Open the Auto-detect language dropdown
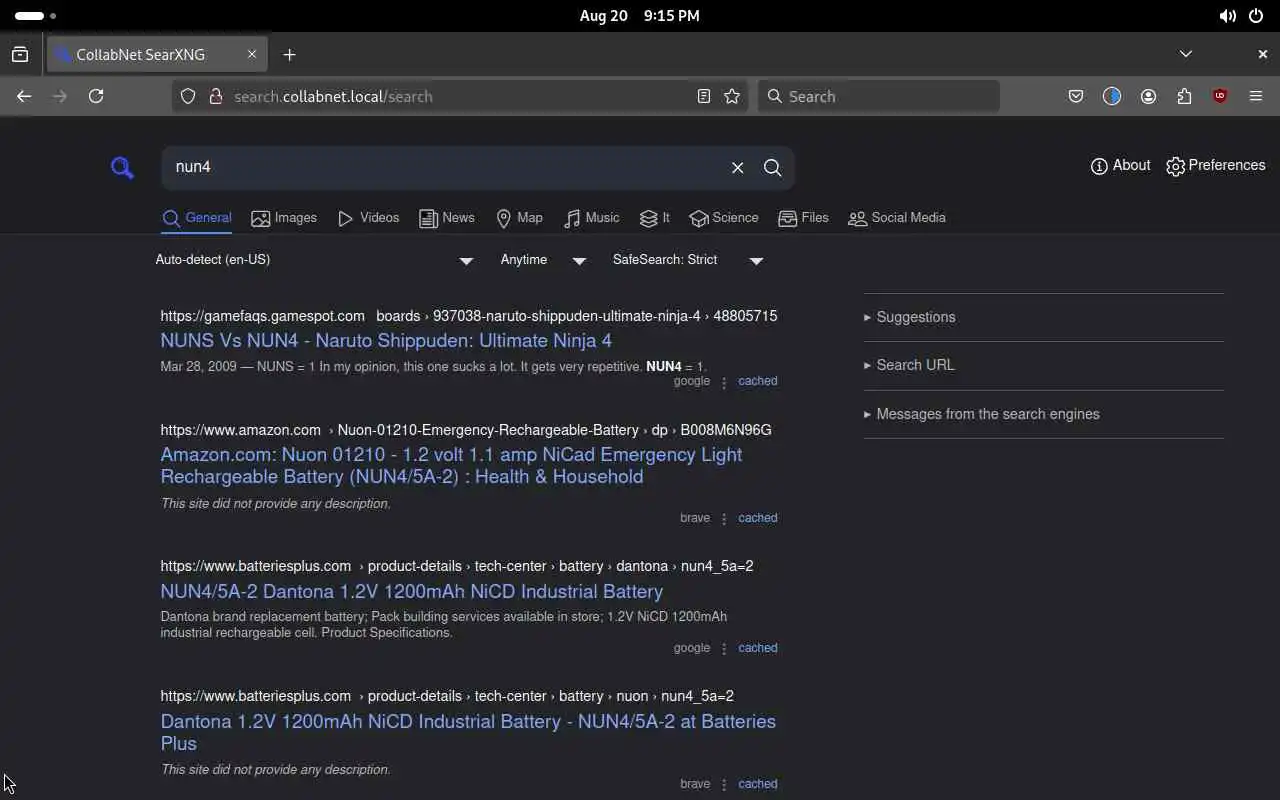Image resolution: width=1280 pixels, height=800 pixels. pyautogui.click(x=314, y=260)
